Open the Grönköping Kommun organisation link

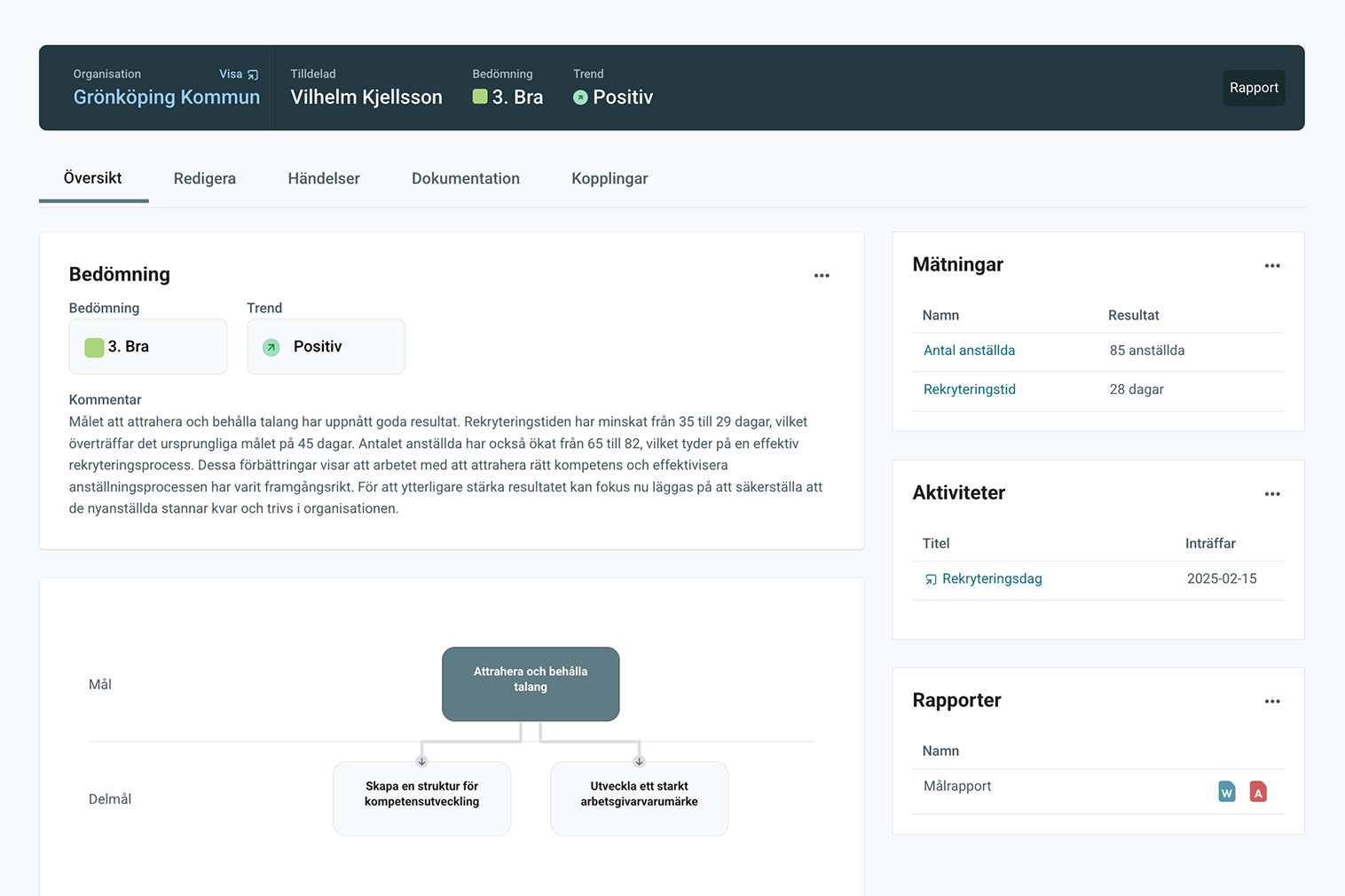[167, 98]
